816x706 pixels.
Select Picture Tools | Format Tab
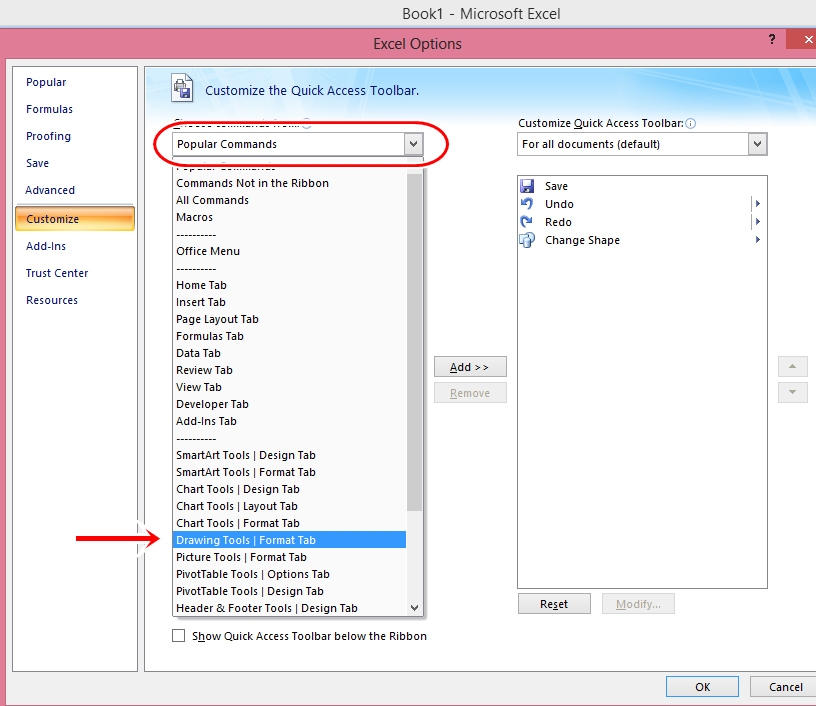(x=289, y=557)
